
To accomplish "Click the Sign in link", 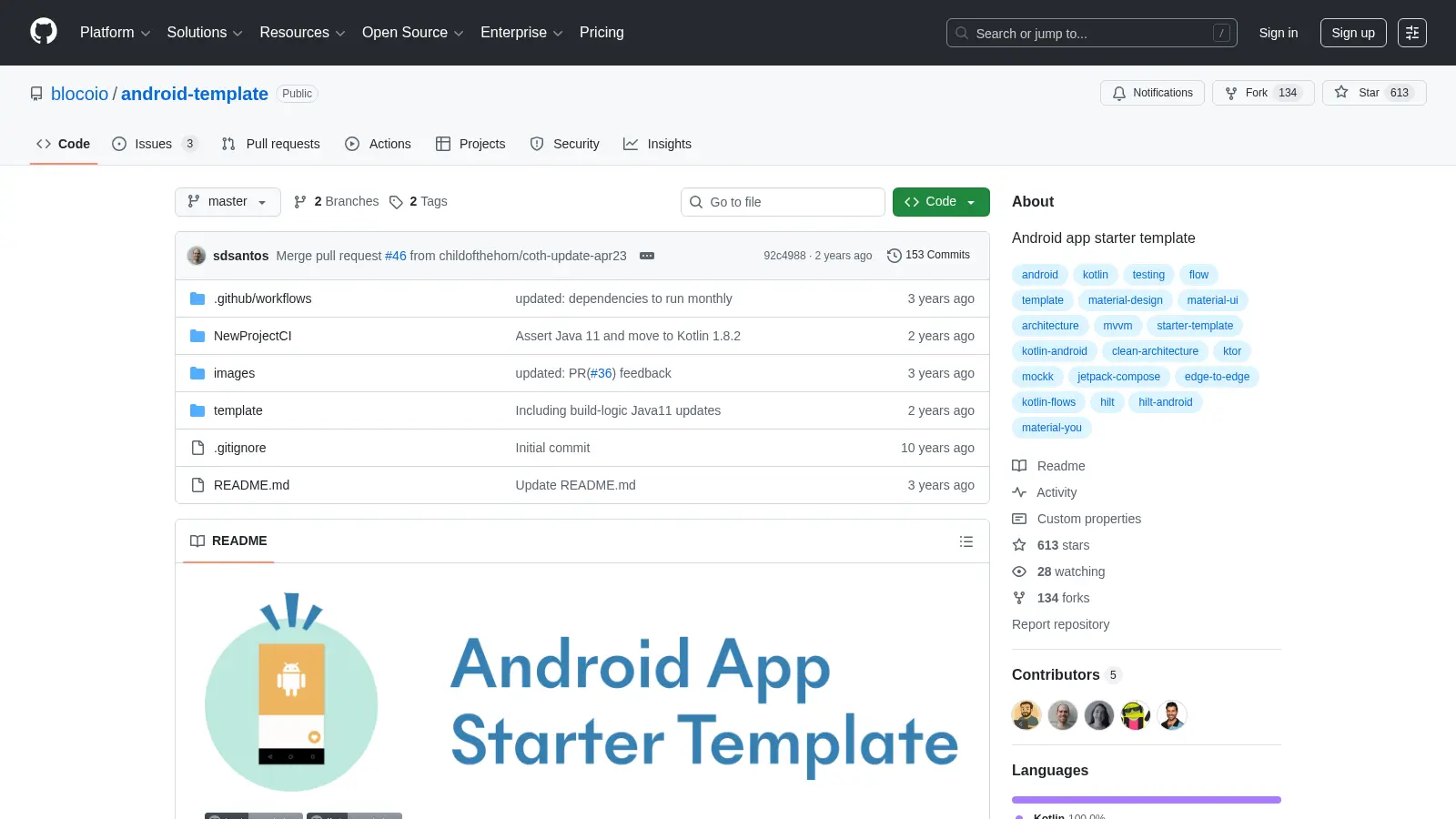I will pos(1279,33).
